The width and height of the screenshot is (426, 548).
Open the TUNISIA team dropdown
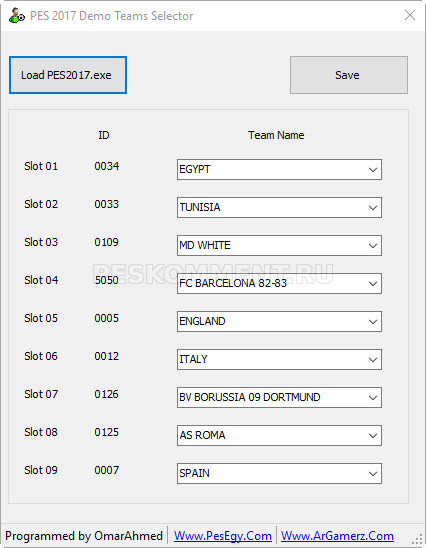click(x=279, y=208)
